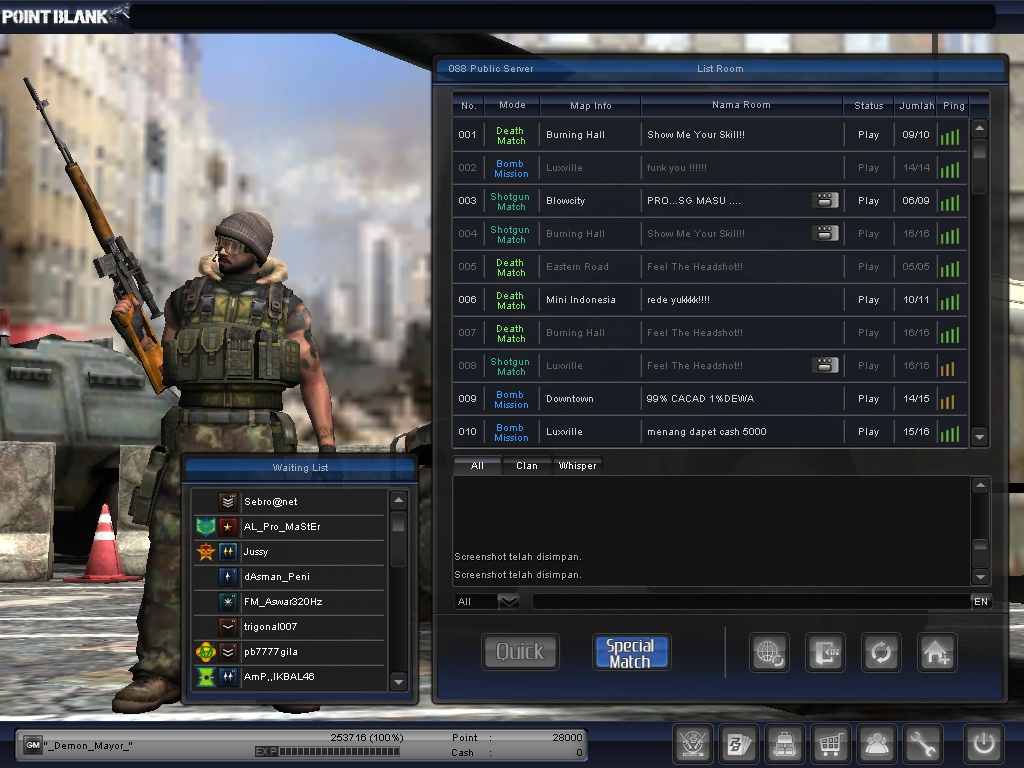1024x768 pixels.
Task: Click clan emblem beside AmP,,IKBAL46
Action: [206, 677]
